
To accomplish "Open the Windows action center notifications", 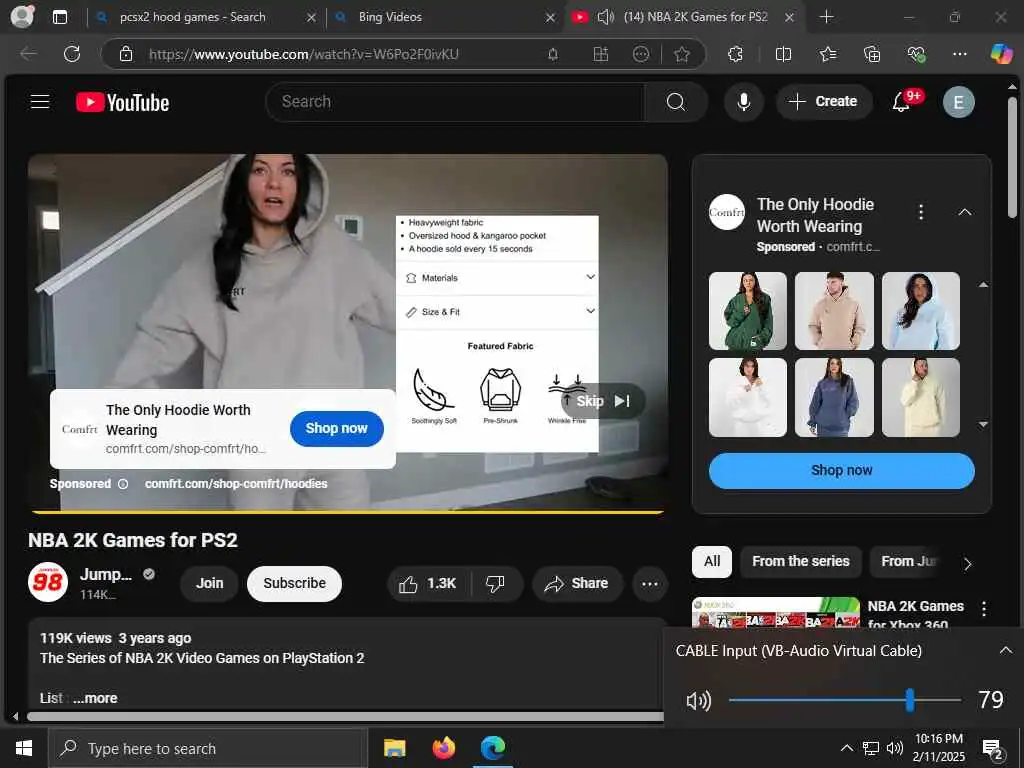I will 993,750.
